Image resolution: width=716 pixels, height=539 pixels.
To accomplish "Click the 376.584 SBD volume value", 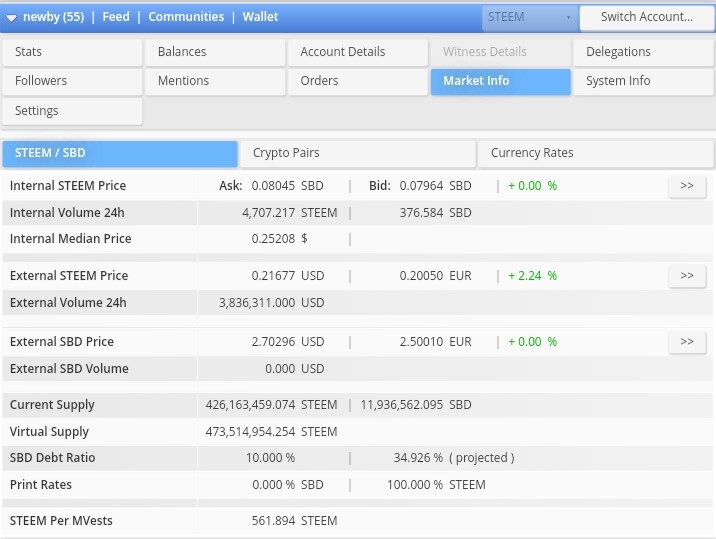I will point(435,213).
